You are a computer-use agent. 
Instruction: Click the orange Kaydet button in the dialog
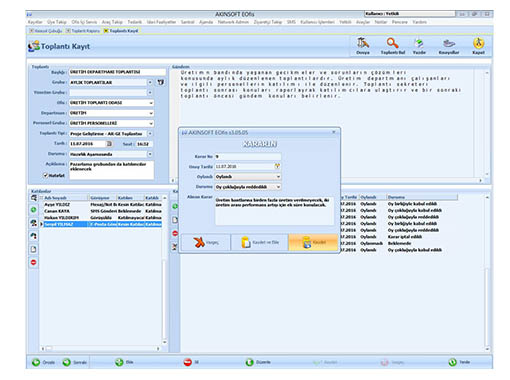point(313,242)
